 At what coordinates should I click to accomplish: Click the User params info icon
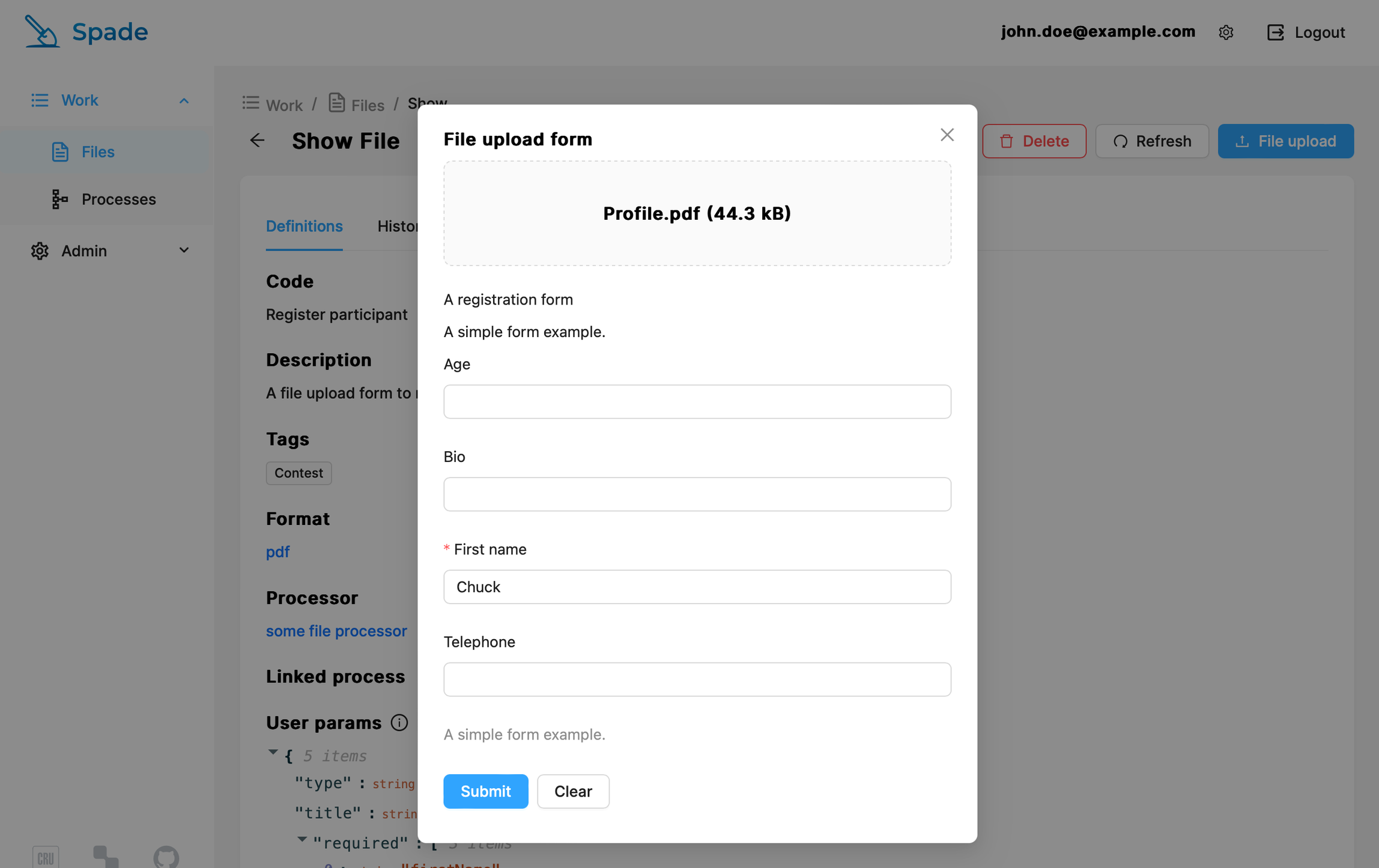[x=399, y=723]
